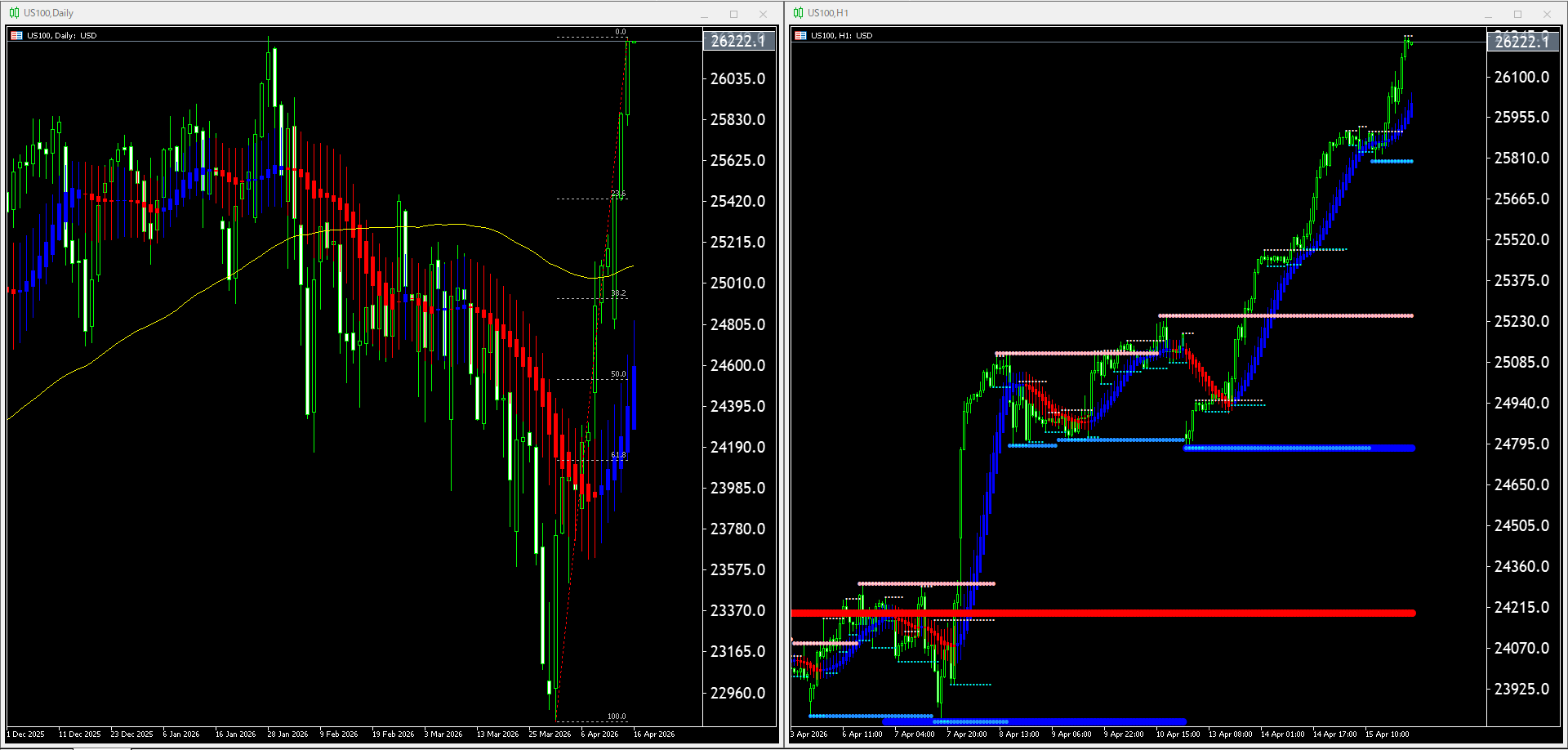Screen dimensions: 1568x750
Task: Click the 26222.1 current price tag in the H1 chart
Action: (x=1522, y=42)
